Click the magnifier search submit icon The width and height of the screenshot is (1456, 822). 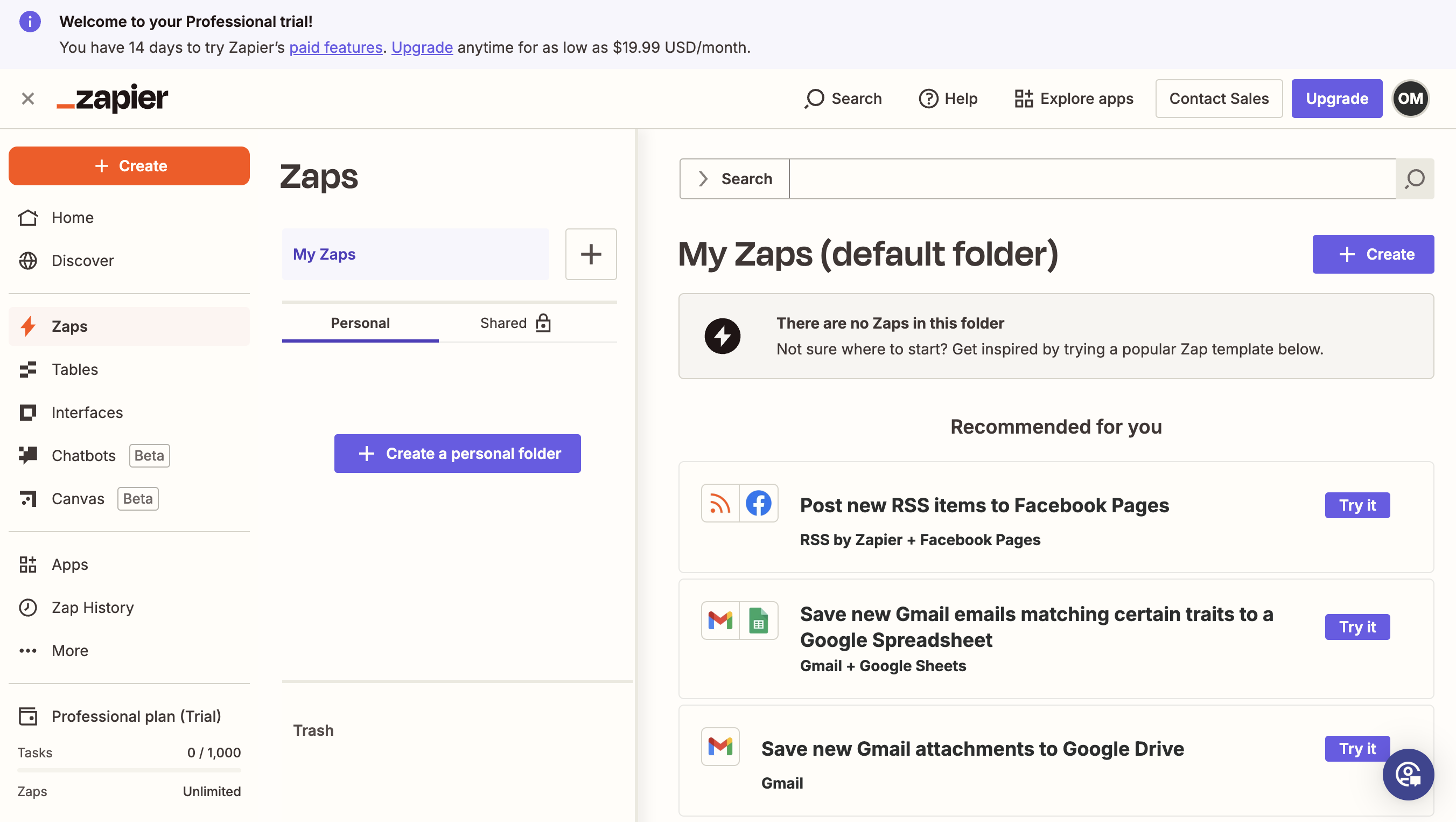click(1415, 179)
